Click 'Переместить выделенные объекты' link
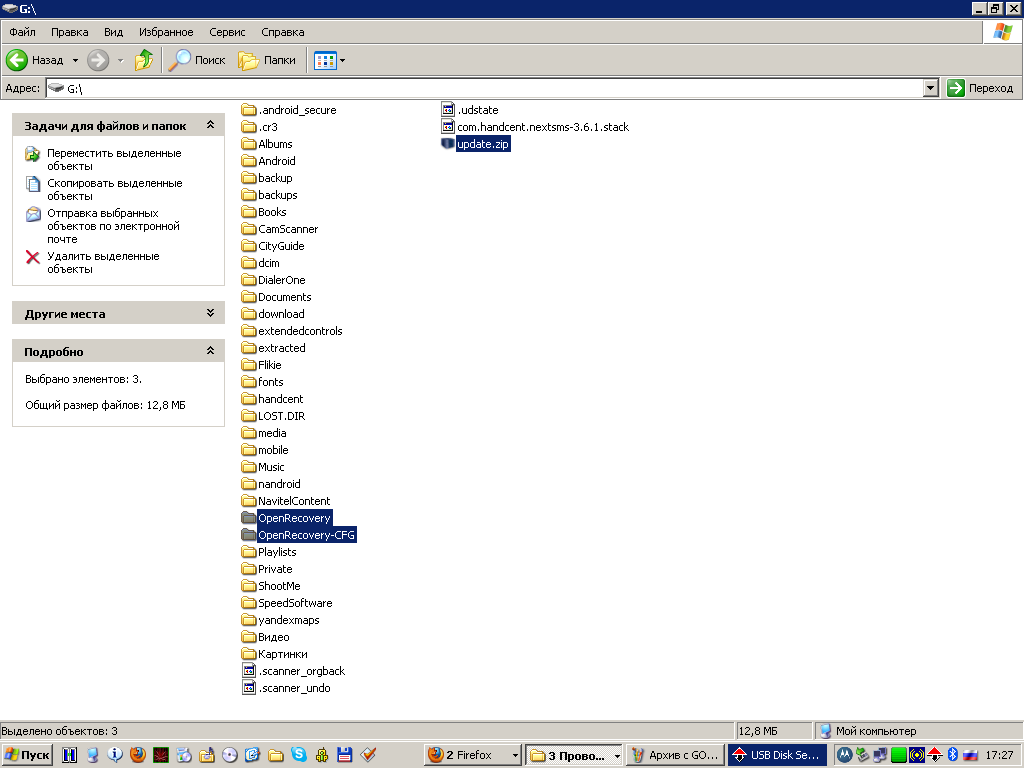Image resolution: width=1024 pixels, height=768 pixels. point(114,159)
